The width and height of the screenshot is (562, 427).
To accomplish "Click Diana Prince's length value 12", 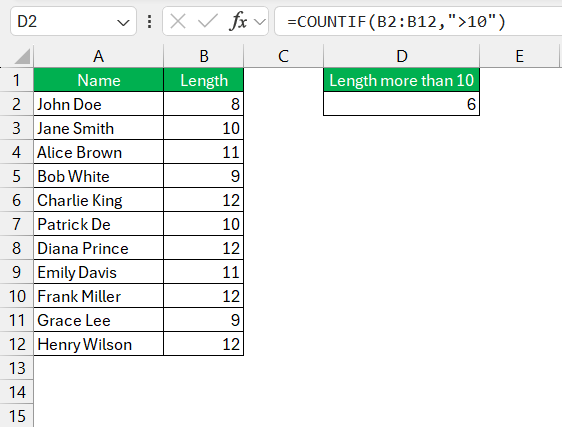I will coord(204,248).
